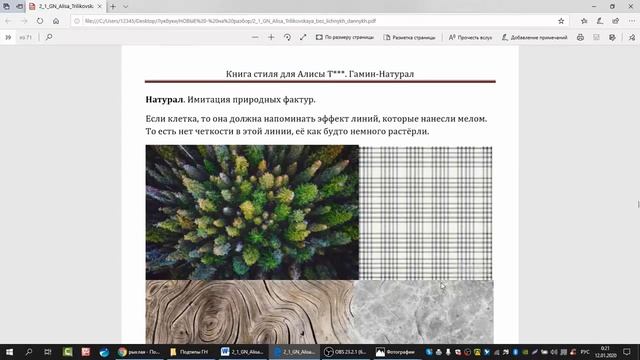Switch to OBS 23.2.1 taskbar item
Screen dimensions: 640x360
[x=345, y=351]
